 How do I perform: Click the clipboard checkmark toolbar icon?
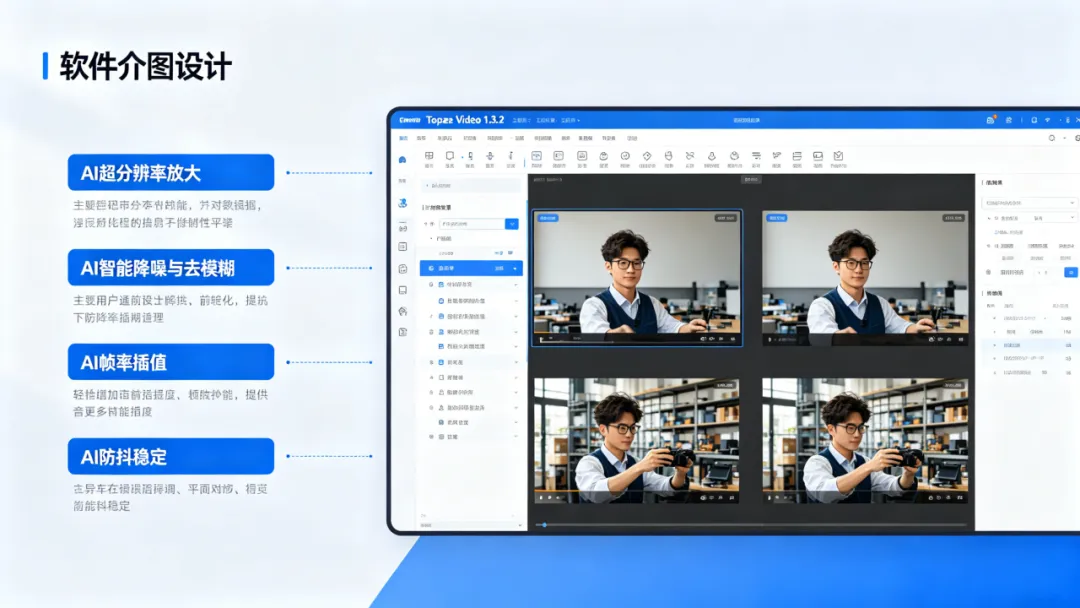[x=838, y=156]
